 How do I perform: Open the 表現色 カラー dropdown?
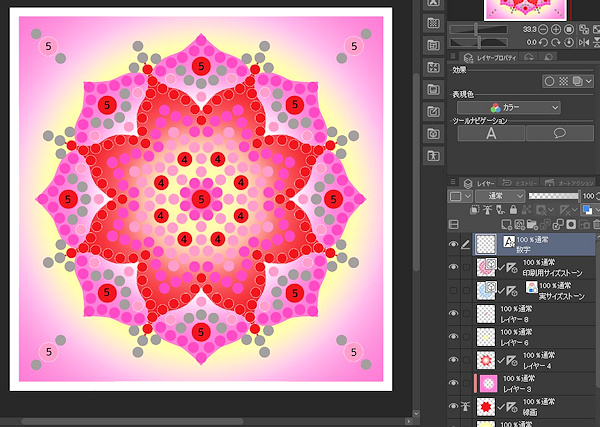tap(508, 107)
